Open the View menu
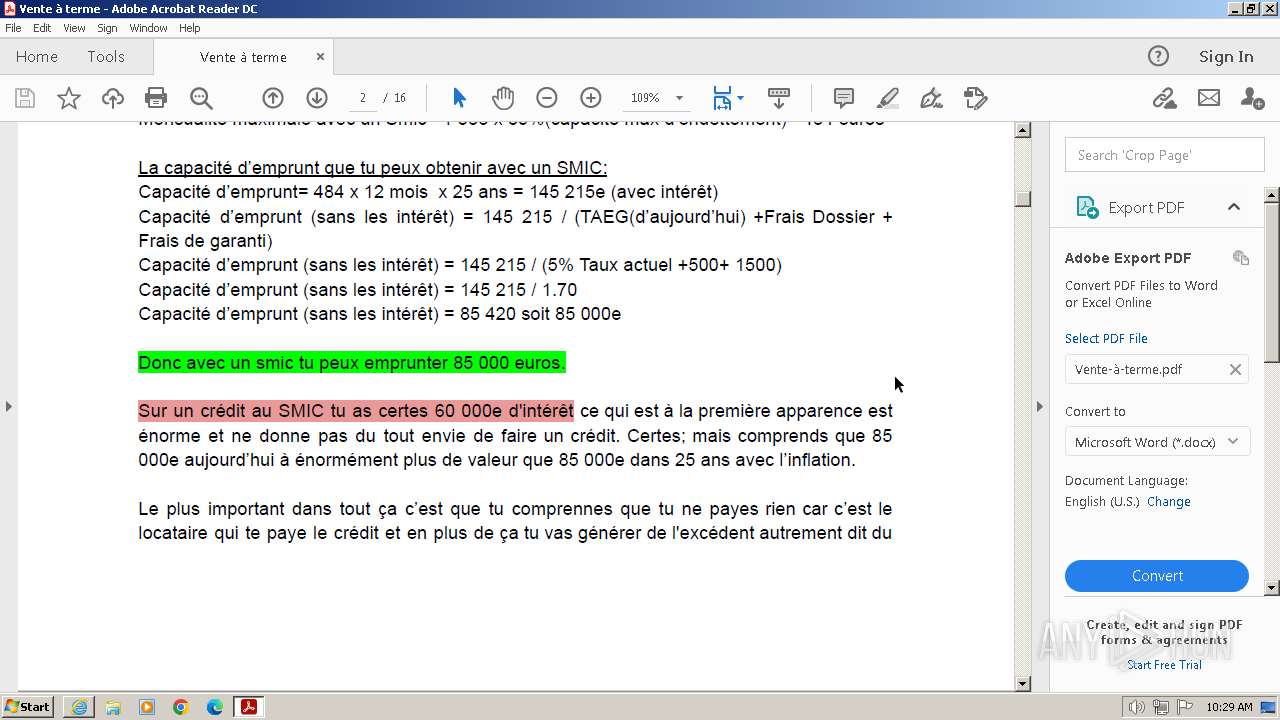Image resolution: width=1280 pixels, height=720 pixels. pos(74,28)
